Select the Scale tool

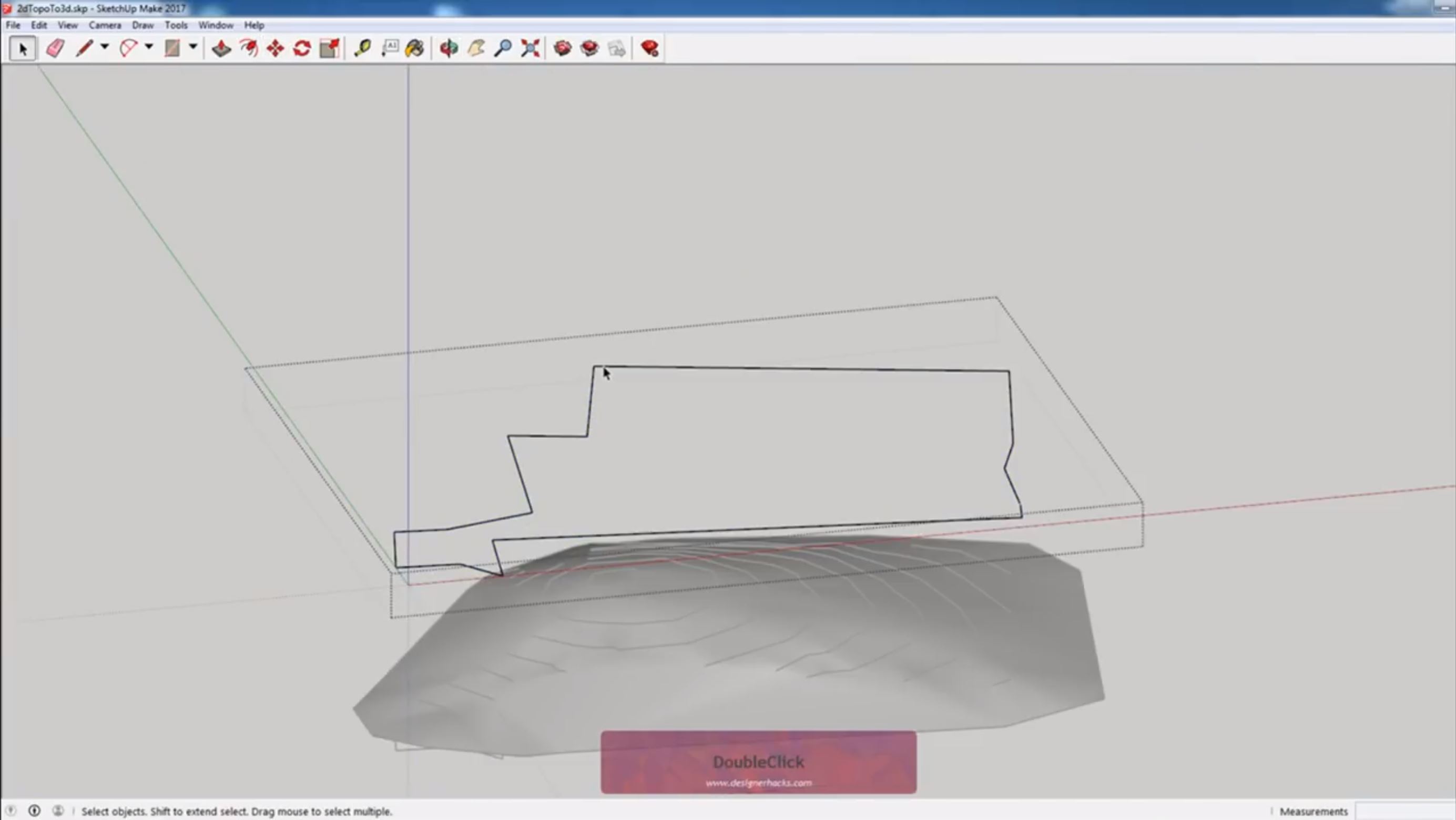pyautogui.click(x=330, y=48)
